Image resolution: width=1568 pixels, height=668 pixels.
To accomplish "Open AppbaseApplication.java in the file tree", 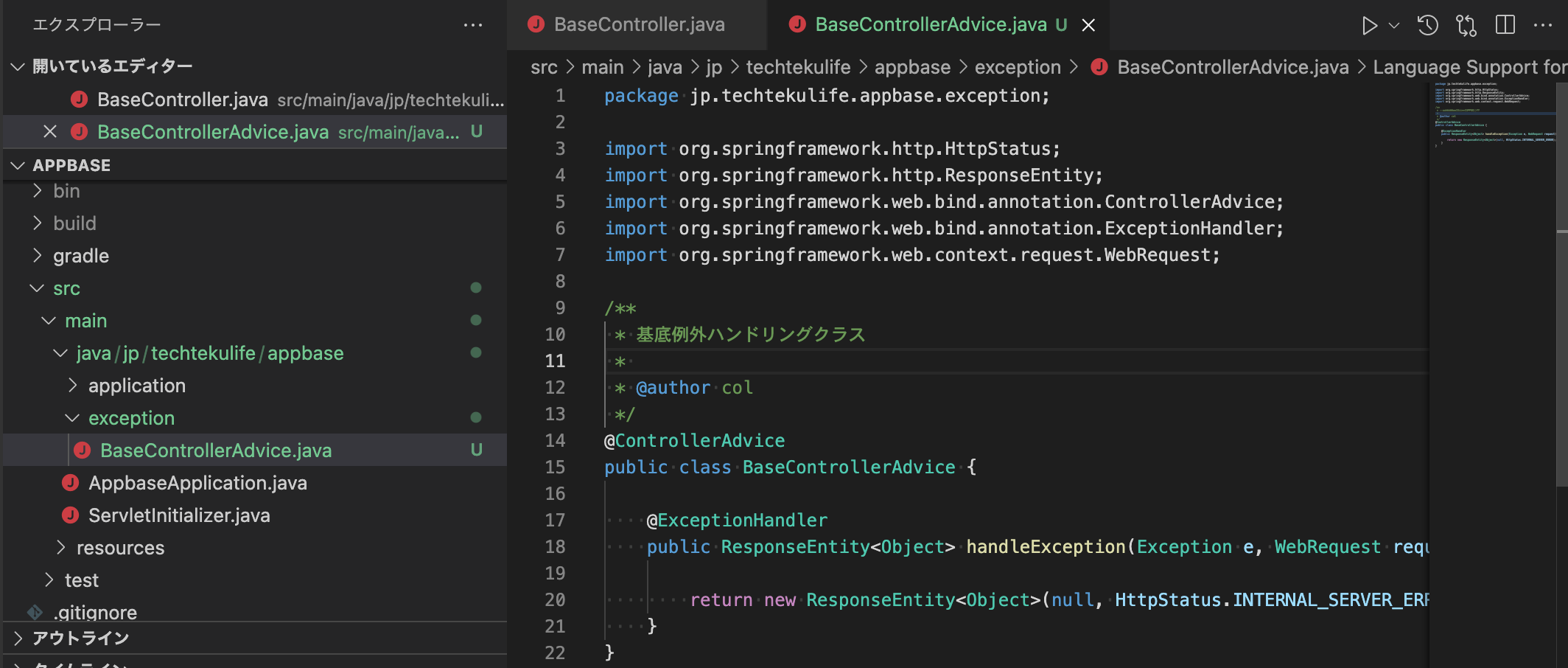I will coord(255,483).
